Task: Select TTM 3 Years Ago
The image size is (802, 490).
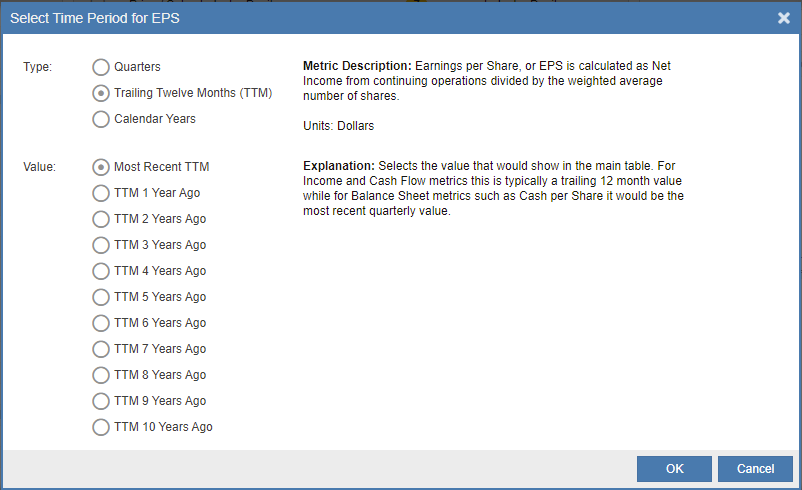Action: [101, 245]
